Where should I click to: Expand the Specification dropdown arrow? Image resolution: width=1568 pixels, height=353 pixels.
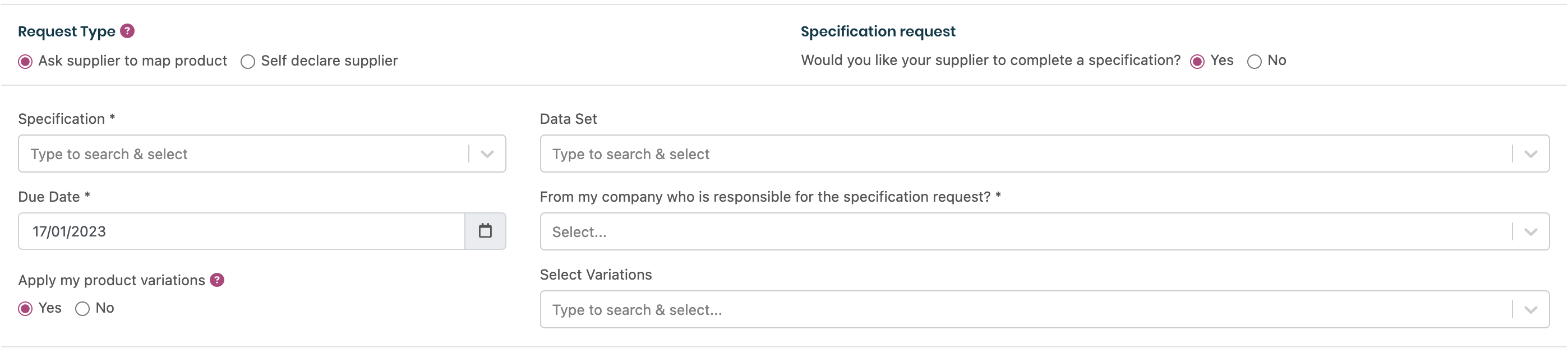pyautogui.click(x=487, y=154)
